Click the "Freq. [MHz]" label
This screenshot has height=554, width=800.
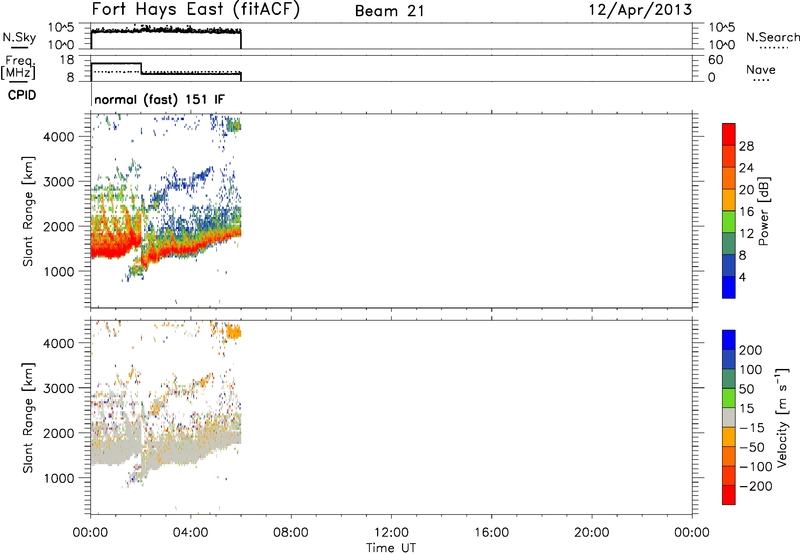point(19,67)
